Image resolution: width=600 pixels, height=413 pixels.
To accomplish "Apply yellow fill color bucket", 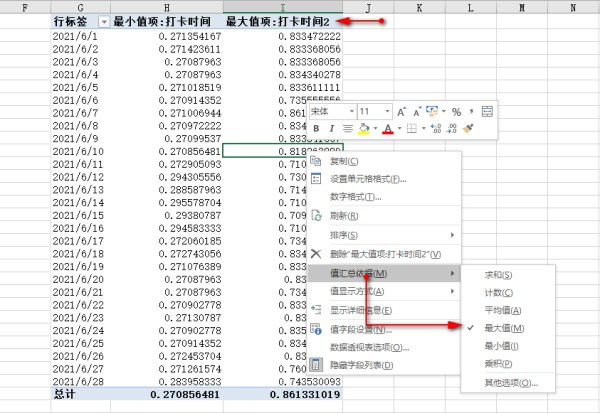I will click(x=364, y=129).
